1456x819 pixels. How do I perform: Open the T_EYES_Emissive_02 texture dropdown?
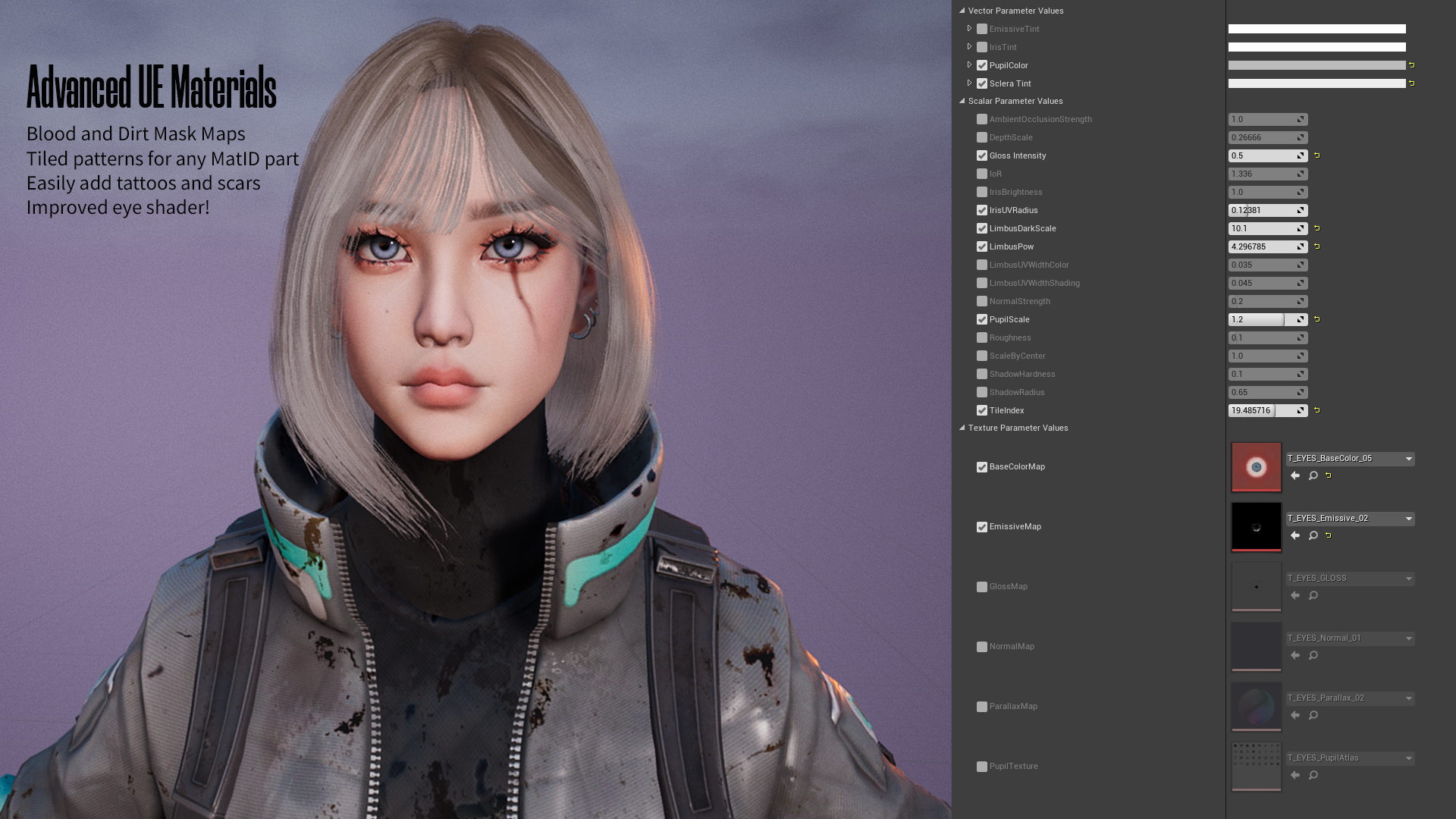1409,519
